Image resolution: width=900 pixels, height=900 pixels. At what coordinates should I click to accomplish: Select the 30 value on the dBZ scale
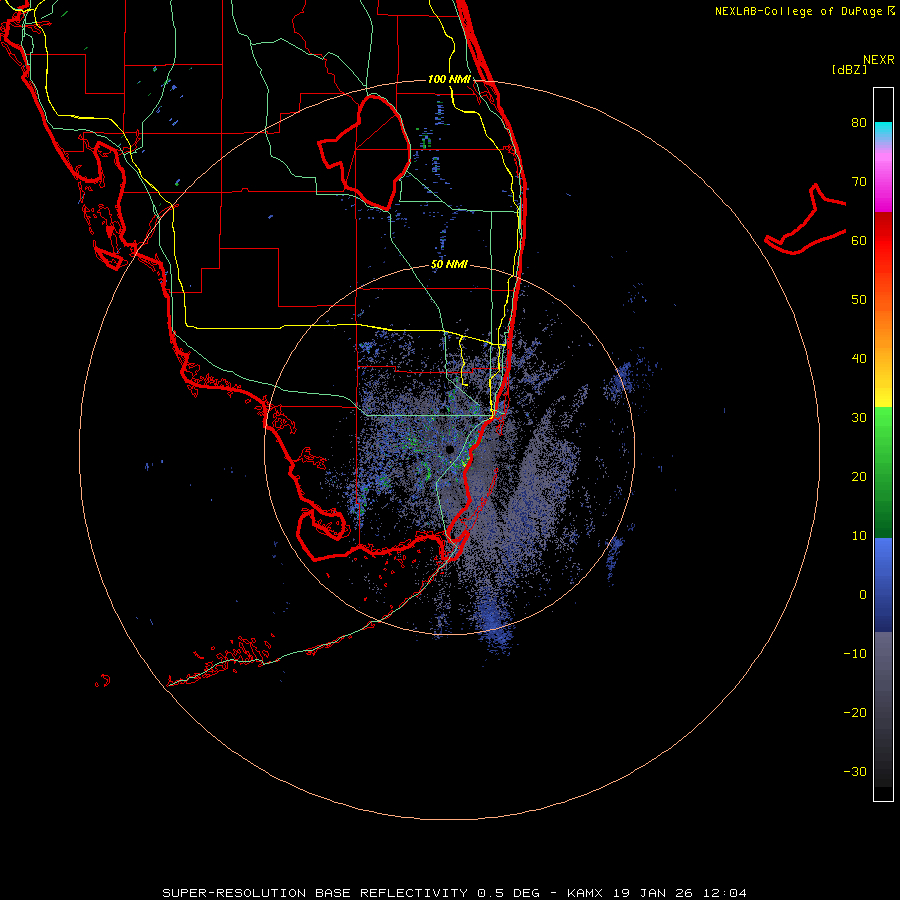859,418
